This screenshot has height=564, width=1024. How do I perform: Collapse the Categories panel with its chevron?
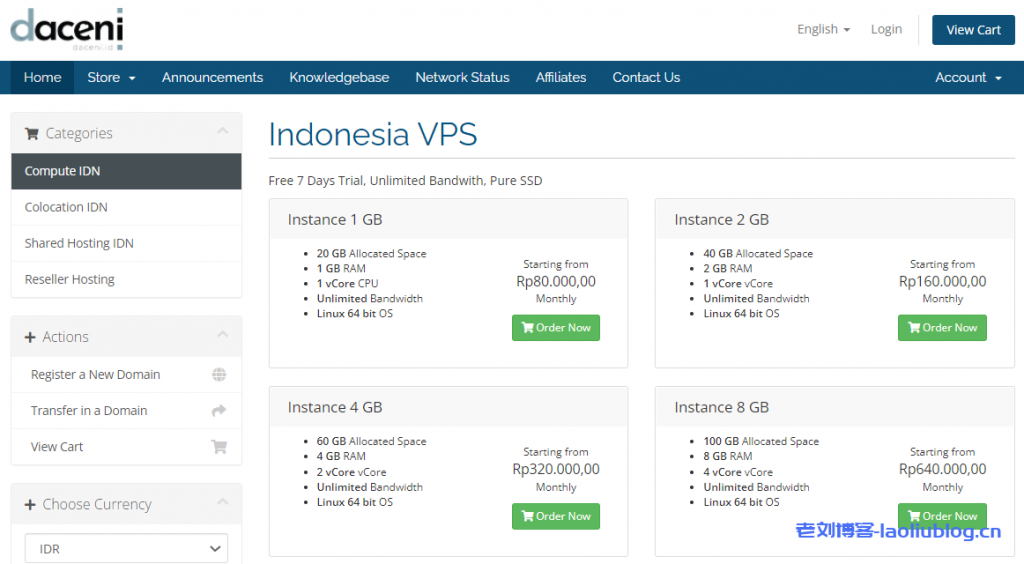tap(222, 132)
